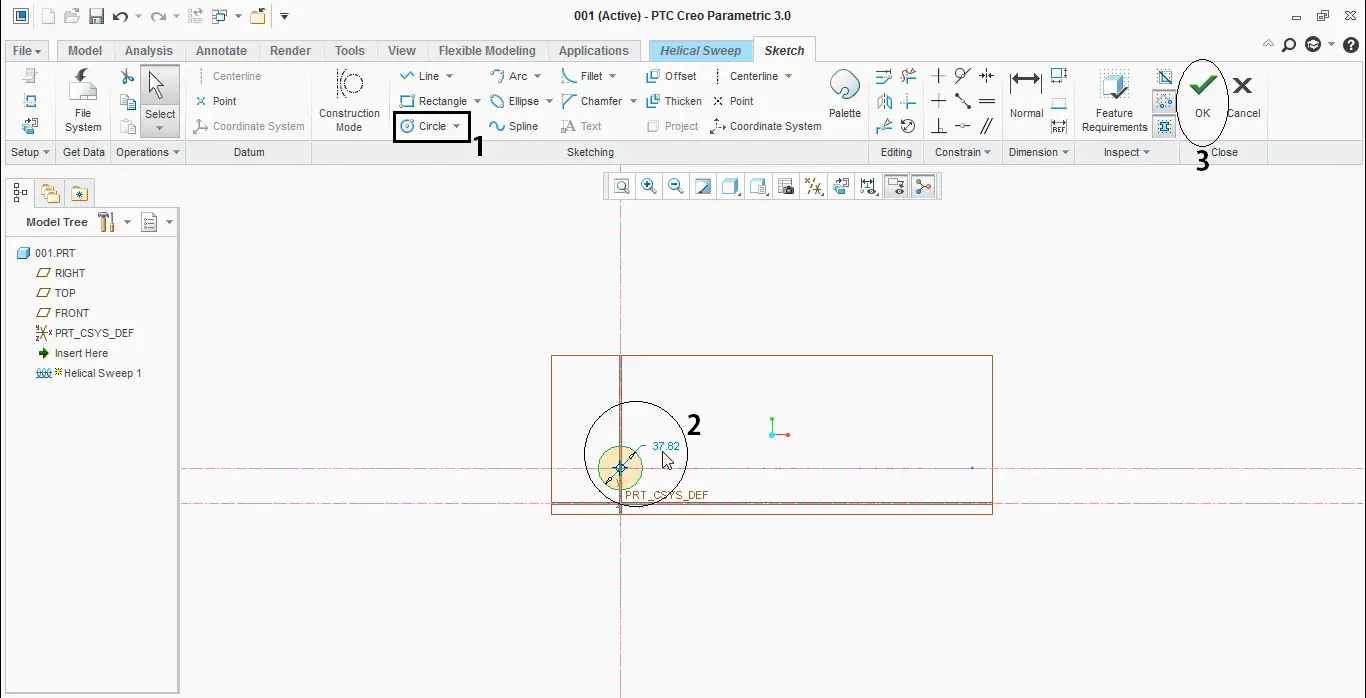Open the Analysis menu
1366x698 pixels.
pos(148,49)
